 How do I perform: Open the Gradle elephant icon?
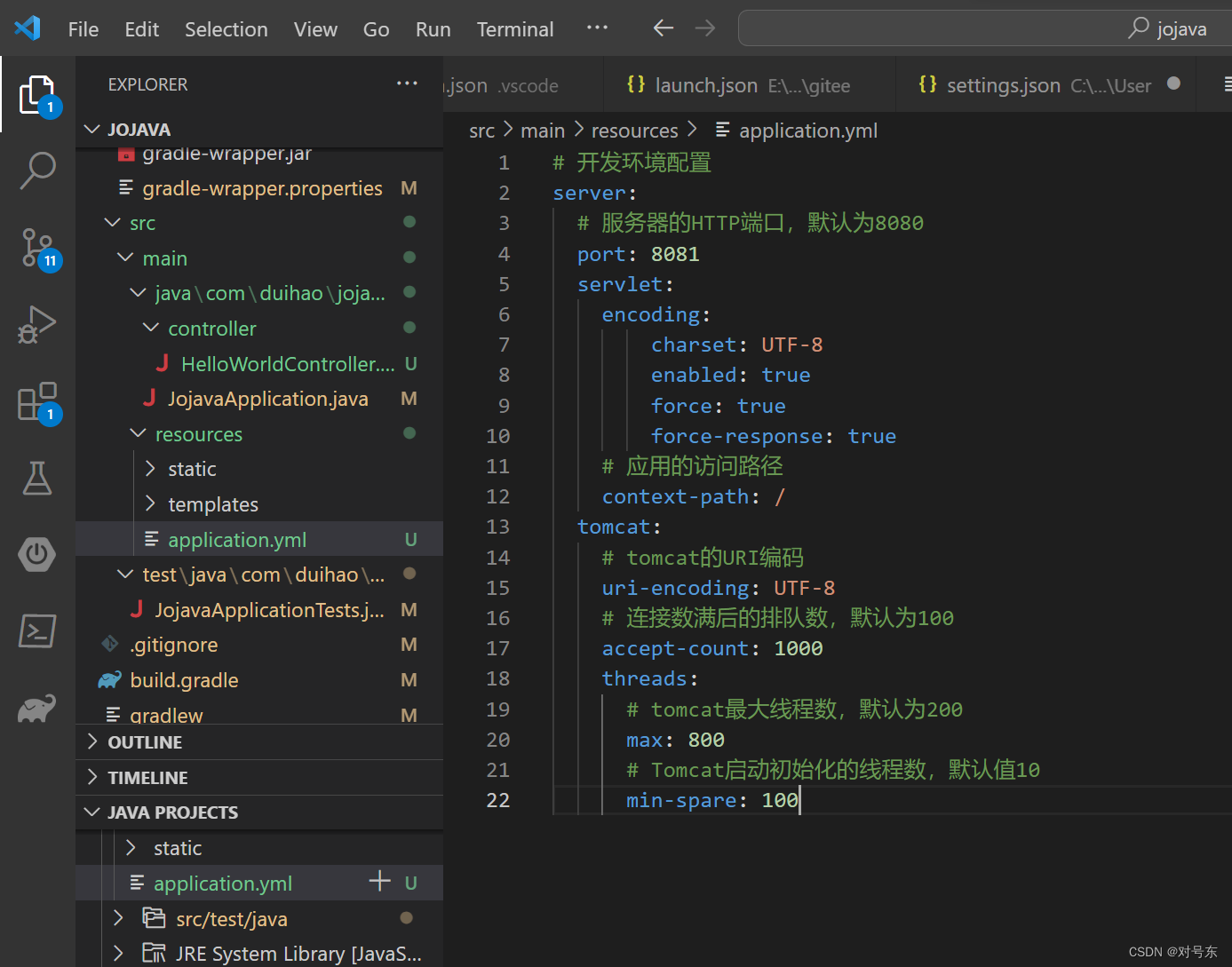click(x=37, y=708)
